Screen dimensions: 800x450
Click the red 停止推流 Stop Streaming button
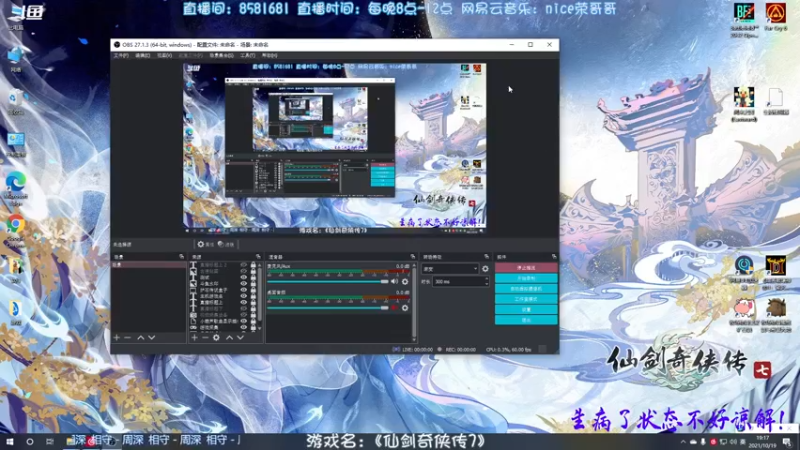click(526, 268)
